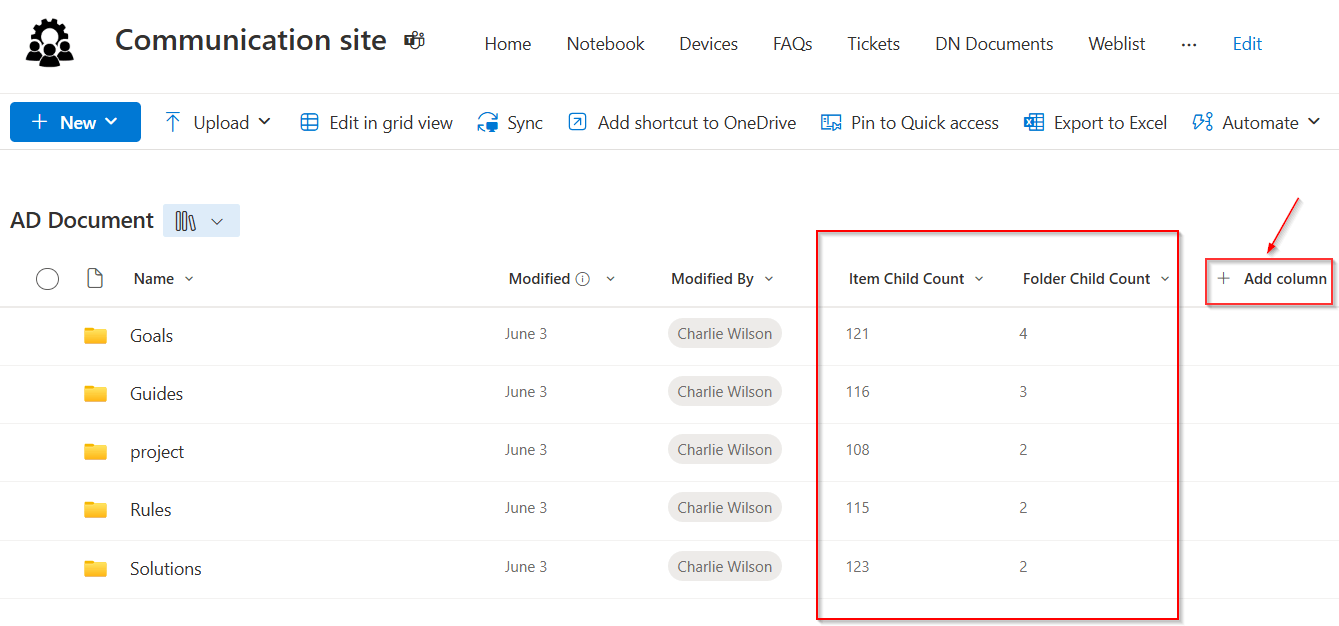The height and width of the screenshot is (626, 1339).
Task: Click Add shortcut to OneDrive icon
Action: 576,121
